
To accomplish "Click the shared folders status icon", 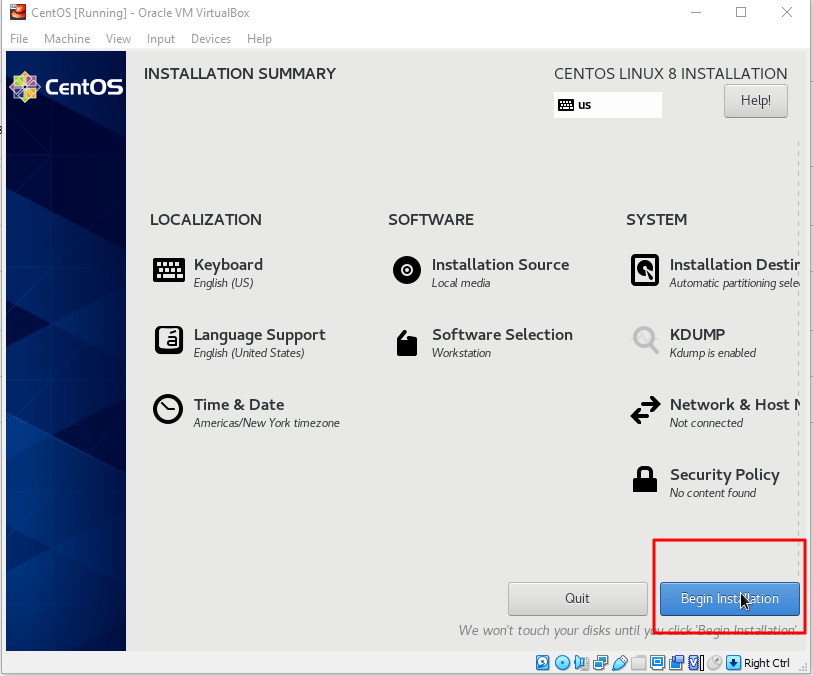I will click(639, 663).
